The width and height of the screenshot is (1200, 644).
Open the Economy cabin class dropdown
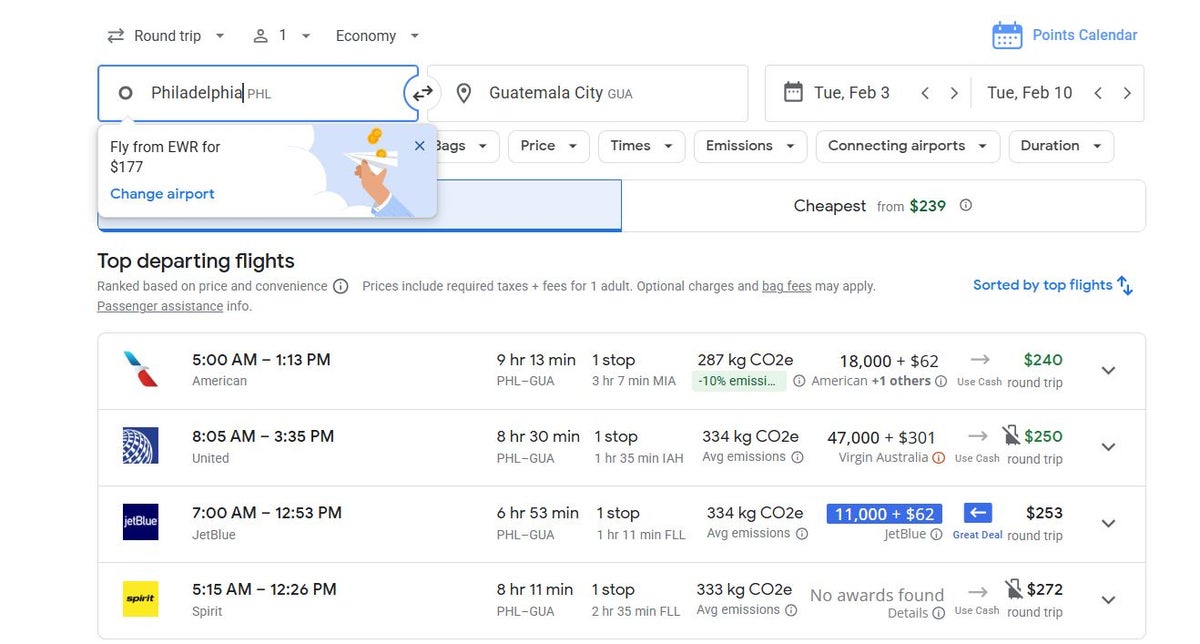point(377,36)
